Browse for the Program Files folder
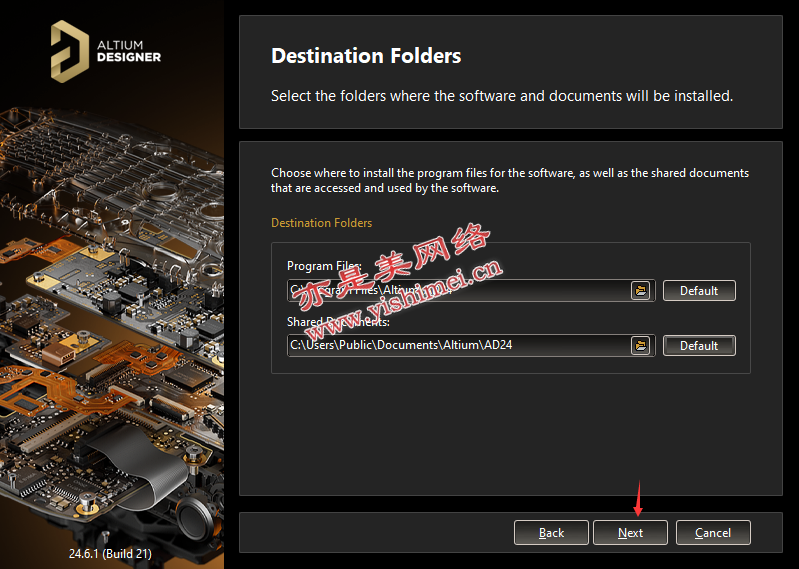This screenshot has width=799, height=569. pyautogui.click(x=641, y=290)
